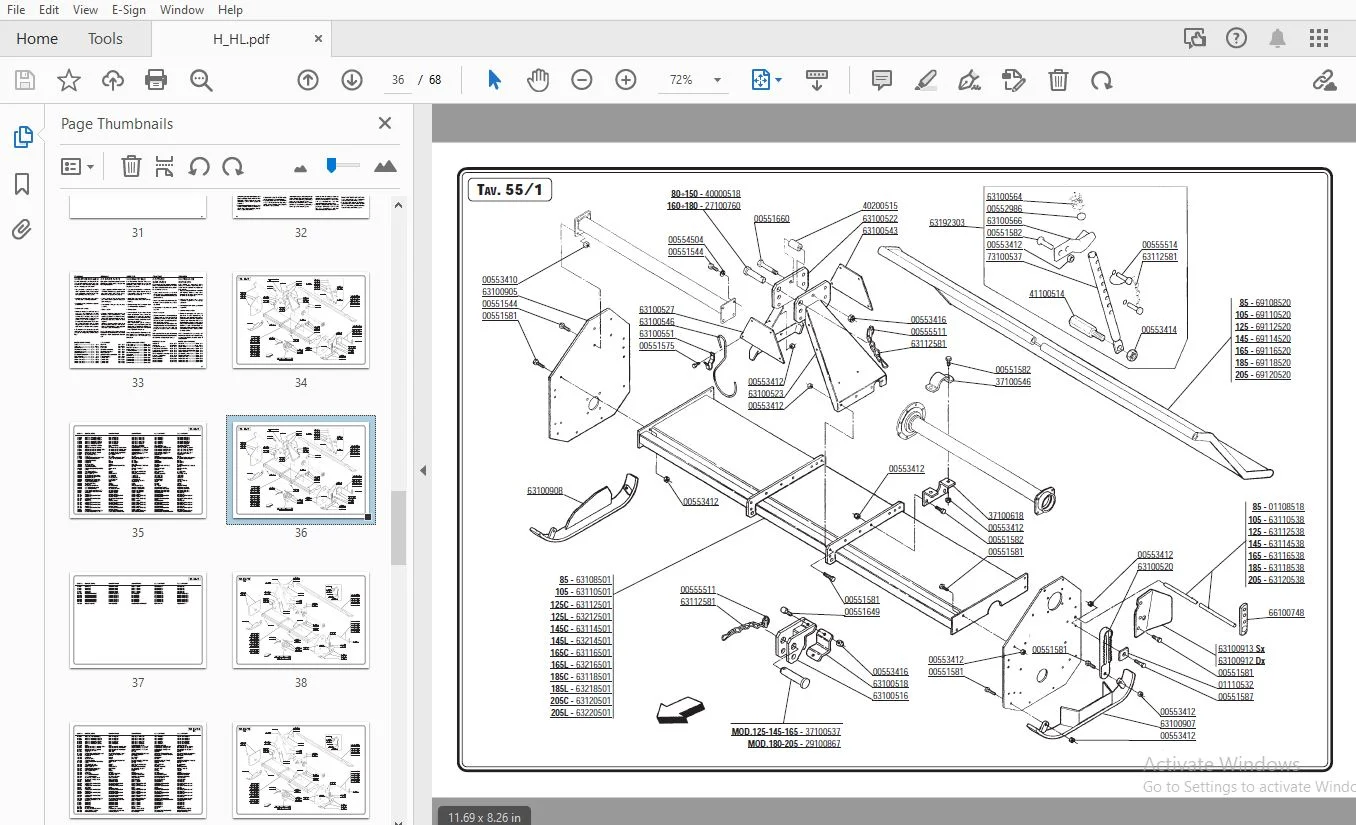Print the document

(x=156, y=80)
